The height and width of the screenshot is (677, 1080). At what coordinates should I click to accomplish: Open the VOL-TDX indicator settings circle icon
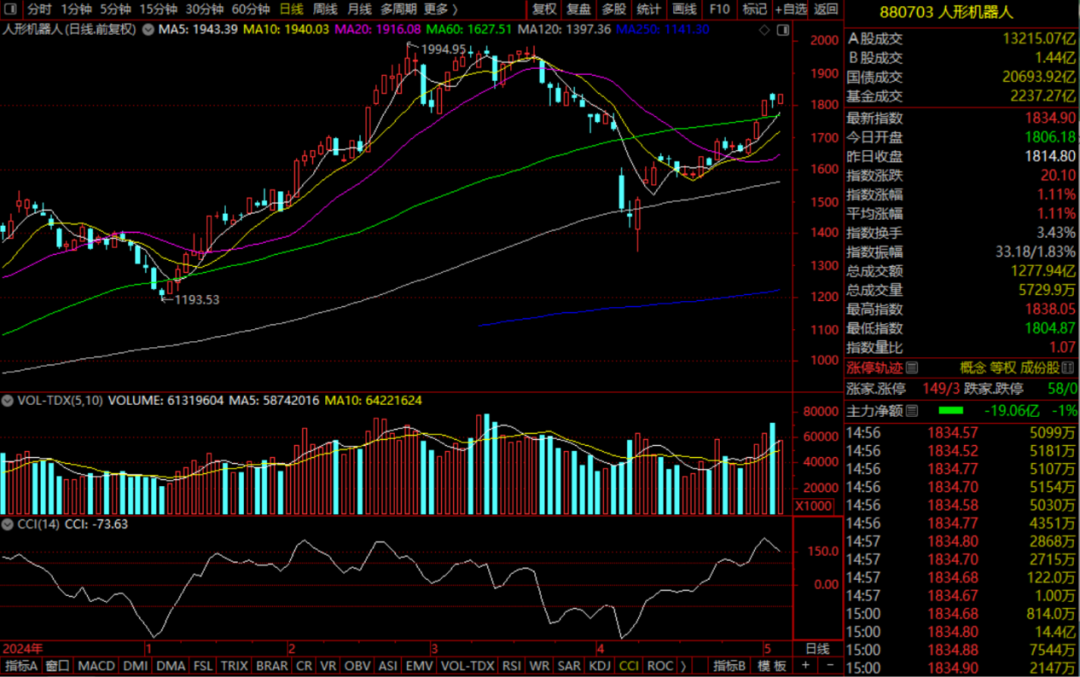point(9,400)
